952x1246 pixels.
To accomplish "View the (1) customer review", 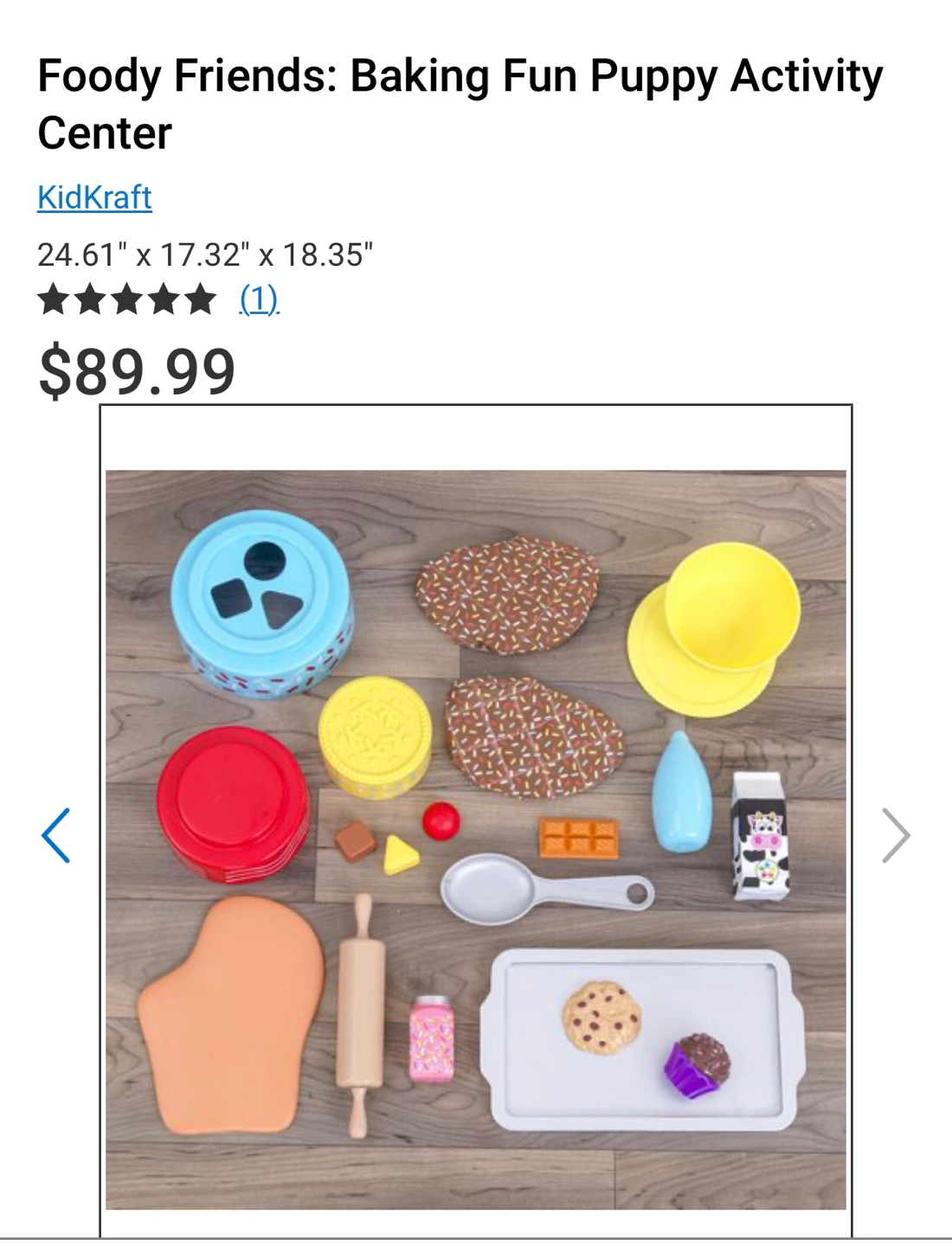I will (x=259, y=299).
